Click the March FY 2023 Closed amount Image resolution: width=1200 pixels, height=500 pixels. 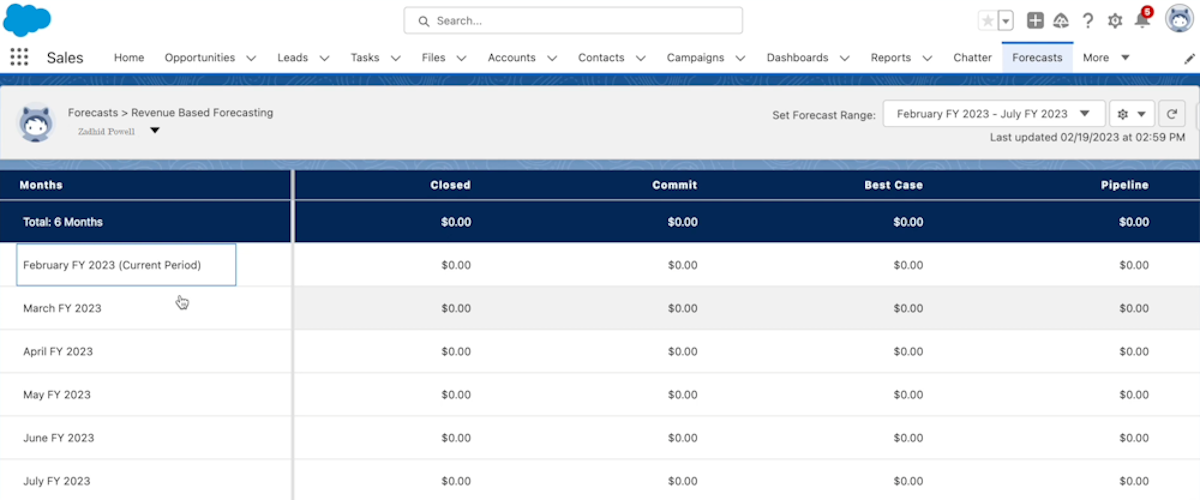(x=456, y=308)
